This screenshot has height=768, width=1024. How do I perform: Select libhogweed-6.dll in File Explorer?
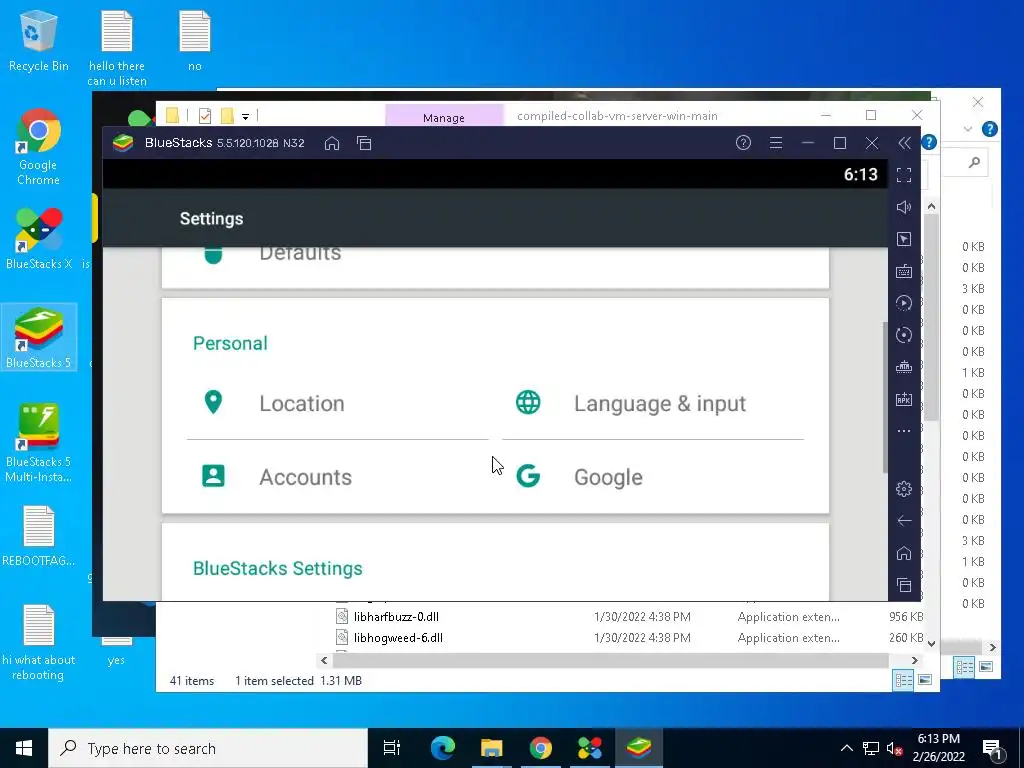(398, 637)
